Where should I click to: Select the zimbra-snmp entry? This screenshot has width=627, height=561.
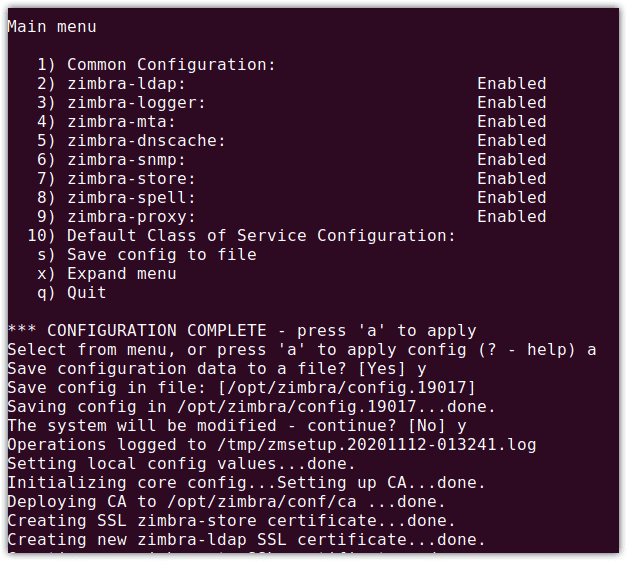pyautogui.click(x=111, y=160)
